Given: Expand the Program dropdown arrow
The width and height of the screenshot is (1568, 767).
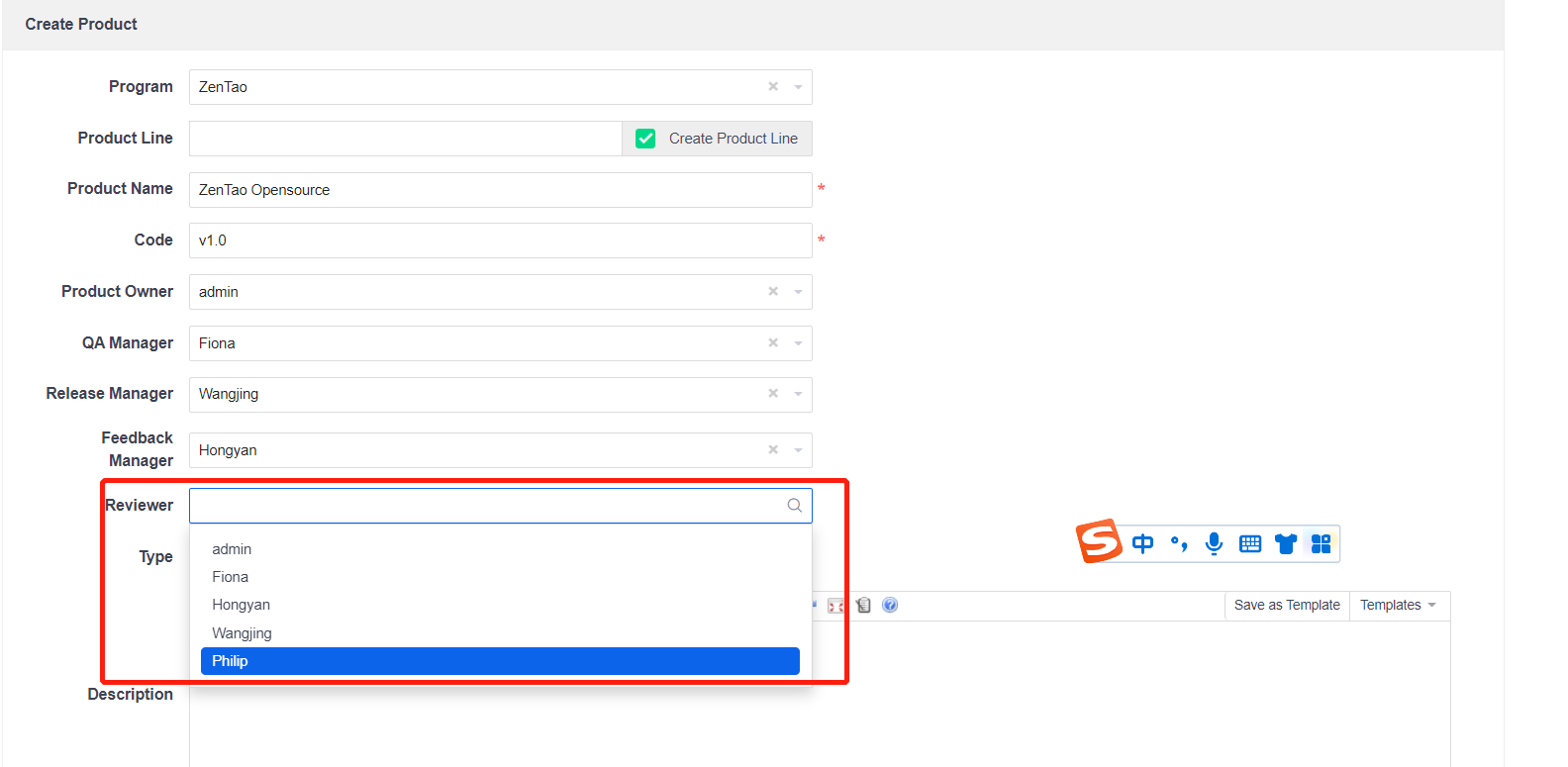Looking at the screenshot, I should coord(798,87).
